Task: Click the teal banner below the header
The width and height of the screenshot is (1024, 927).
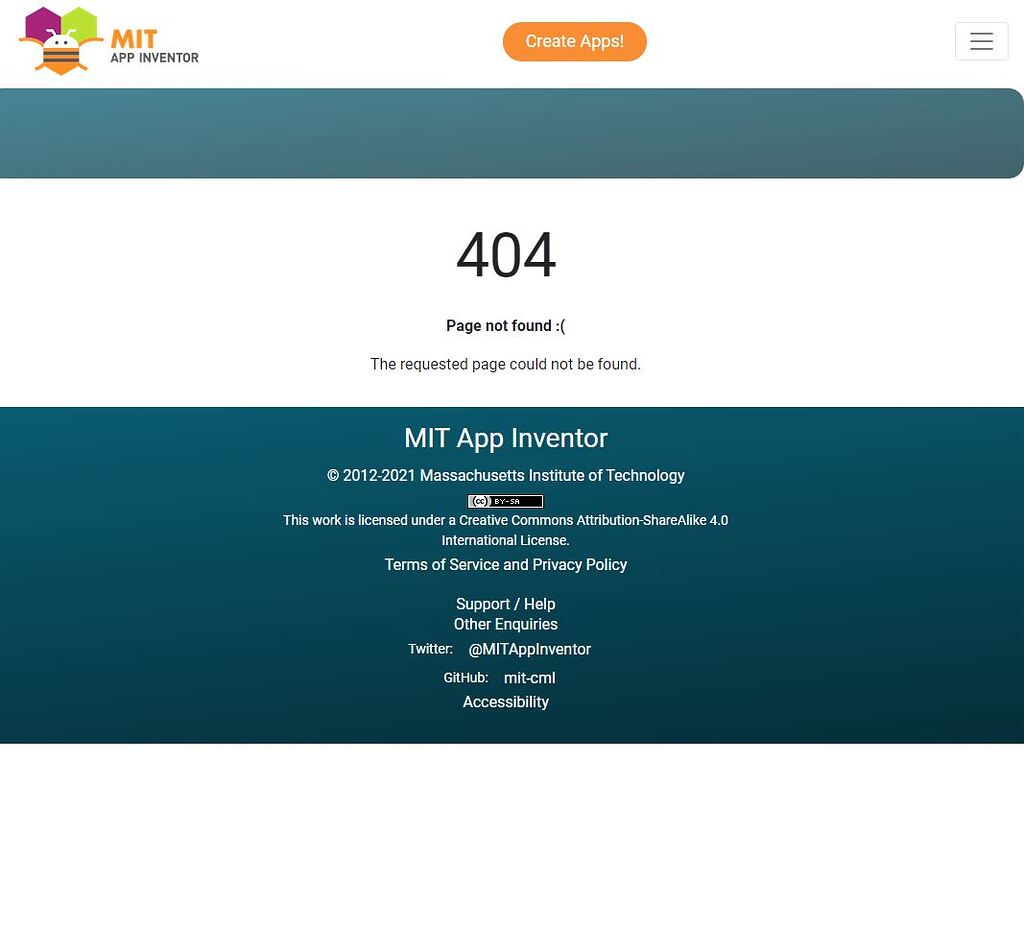Action: pyautogui.click(x=512, y=133)
